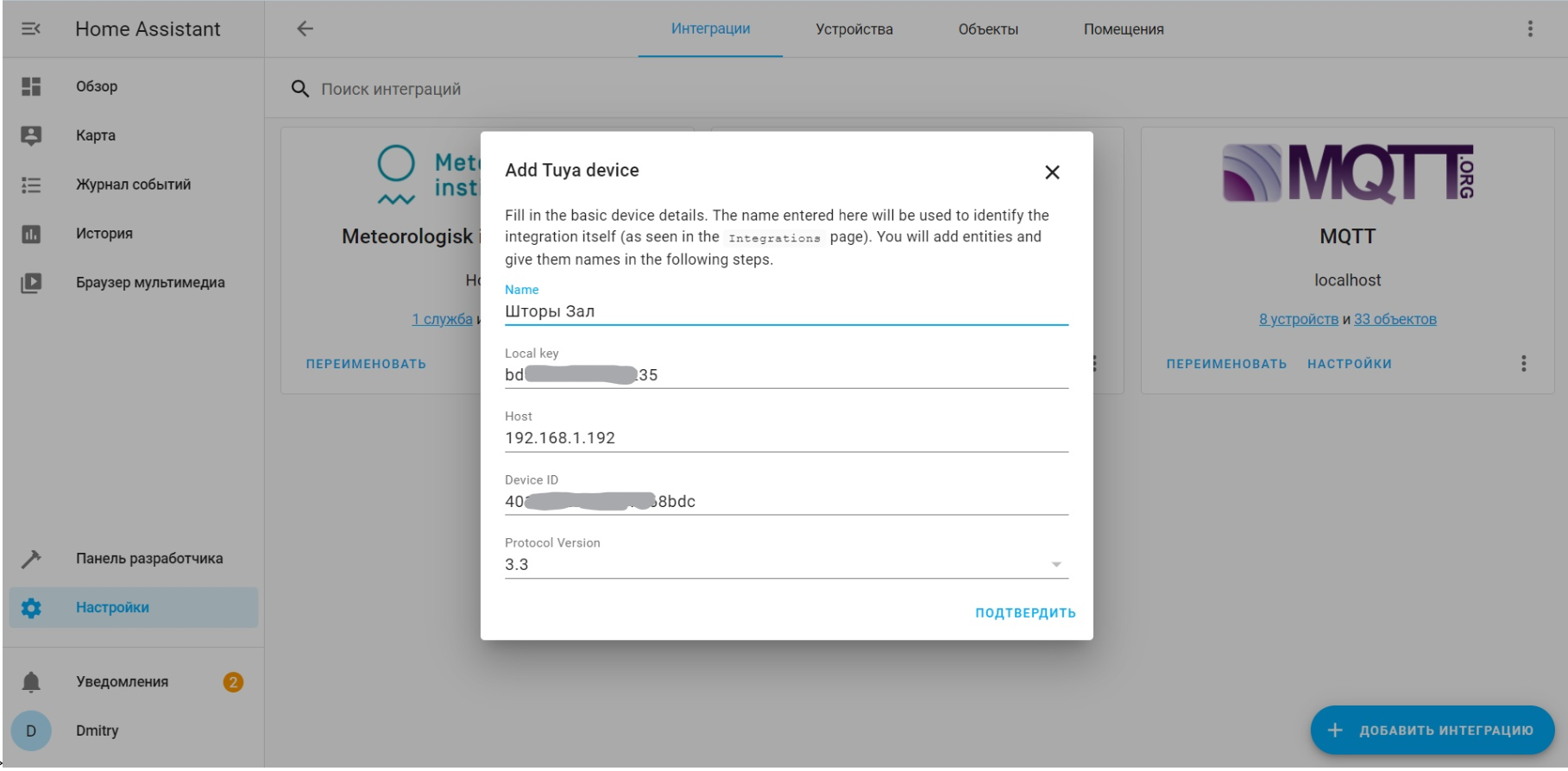Open Браузер мультимедиа media browser
Viewport: 1568px width, 771px height.
(134, 283)
